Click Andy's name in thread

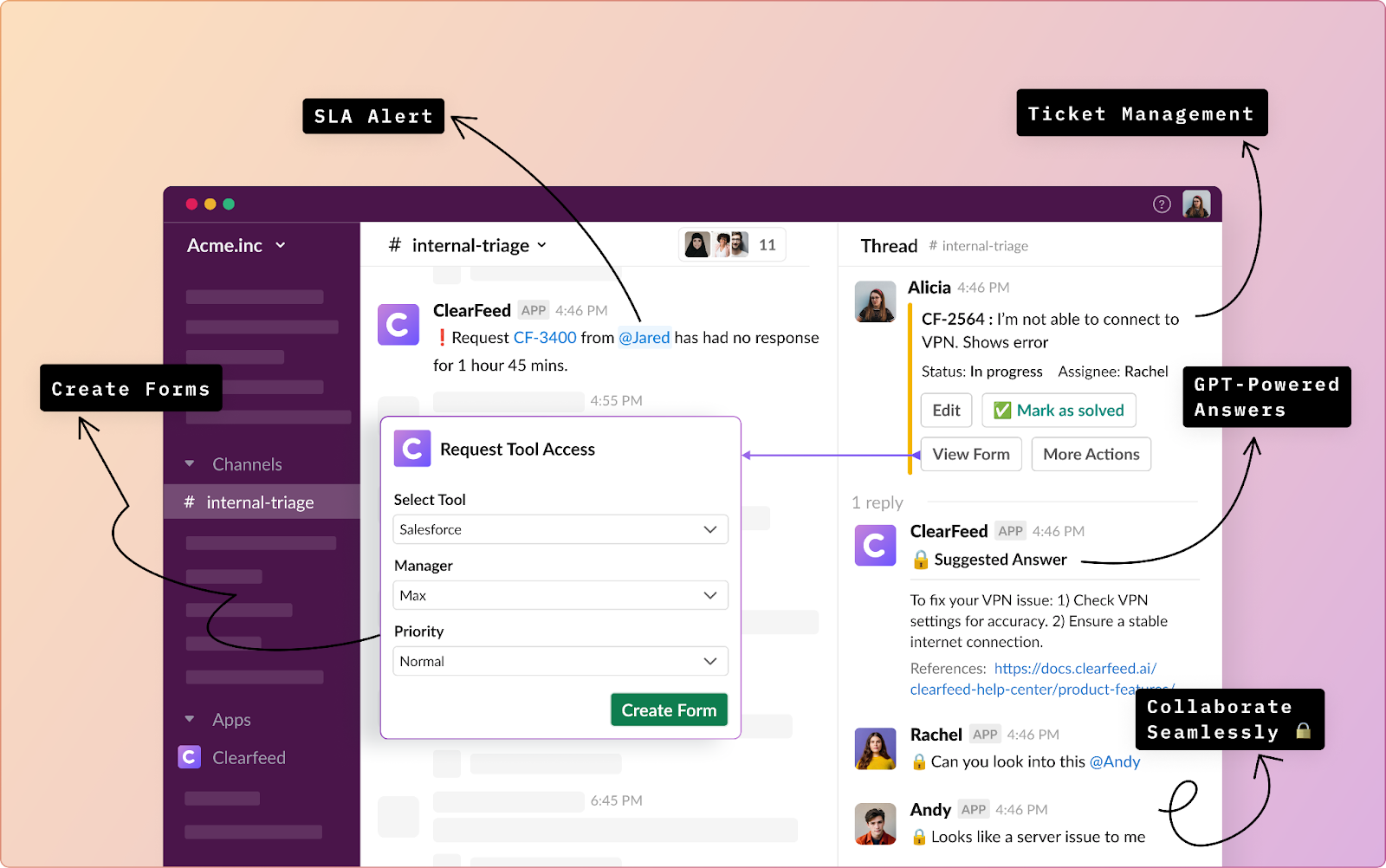(x=930, y=810)
